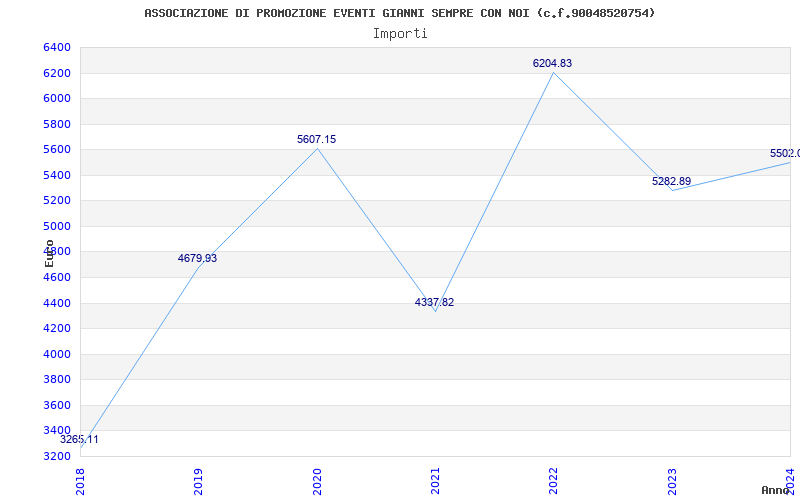Select the 4679.93 data label
This screenshot has height=500, width=800.
coord(197,258)
